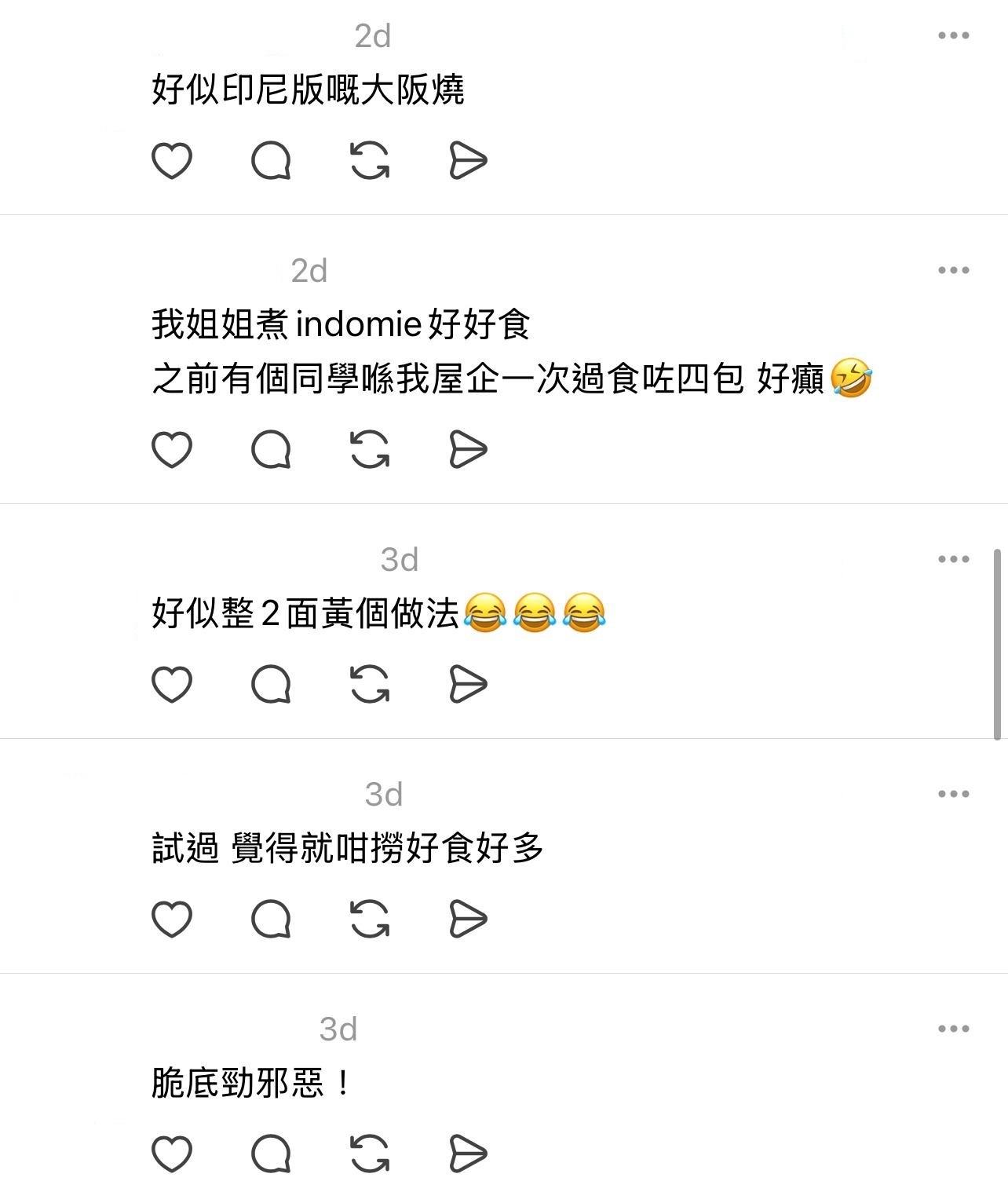Repost the indomie comment
Viewport: 1008px width, 1192px height.
click(370, 450)
